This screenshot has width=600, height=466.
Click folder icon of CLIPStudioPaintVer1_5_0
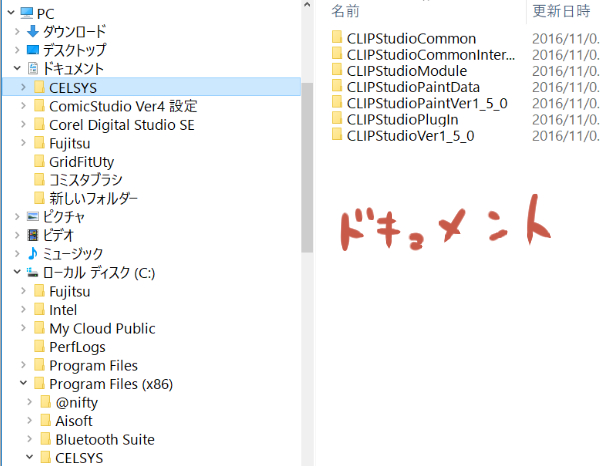click(x=337, y=102)
